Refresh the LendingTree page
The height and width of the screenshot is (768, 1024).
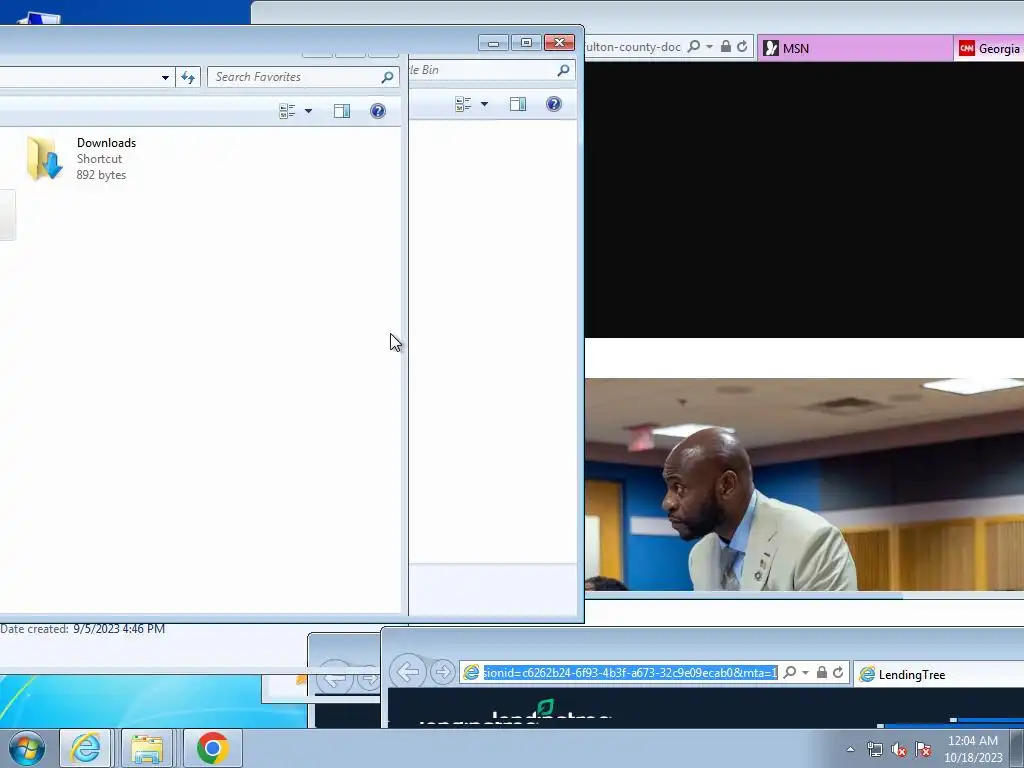click(838, 672)
